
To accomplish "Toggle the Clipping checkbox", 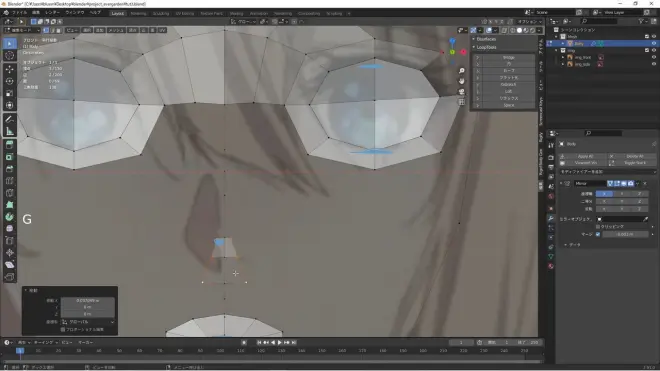I will (x=598, y=227).
